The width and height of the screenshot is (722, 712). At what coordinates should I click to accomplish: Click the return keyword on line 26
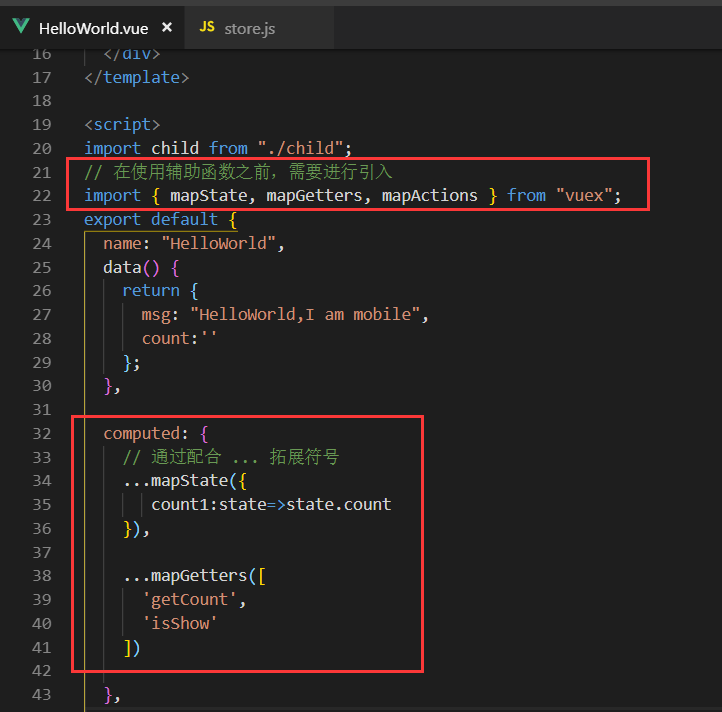click(151, 291)
